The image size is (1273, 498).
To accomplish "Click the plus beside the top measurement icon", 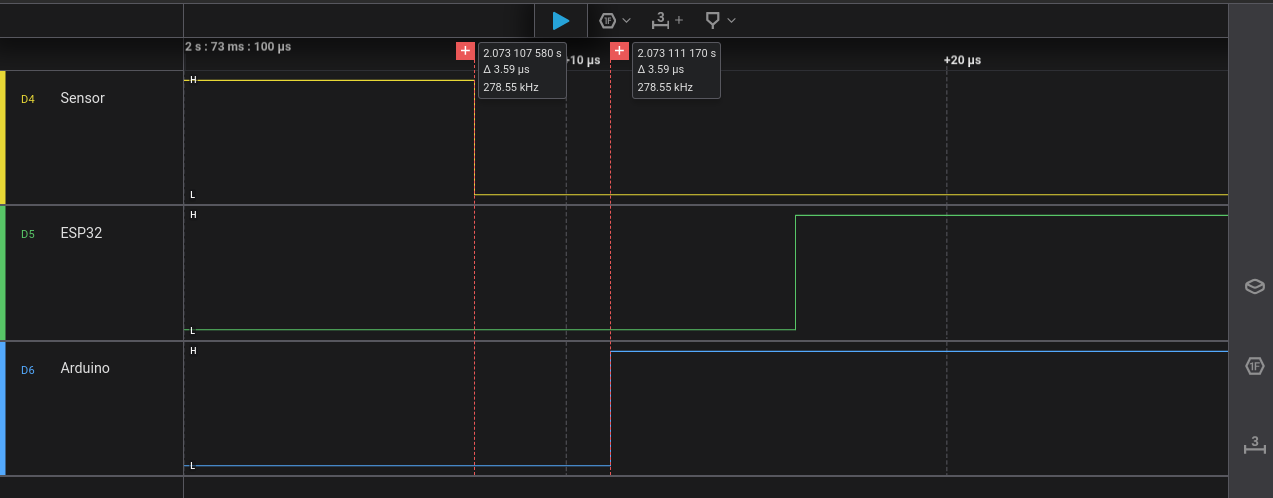I will (680, 20).
